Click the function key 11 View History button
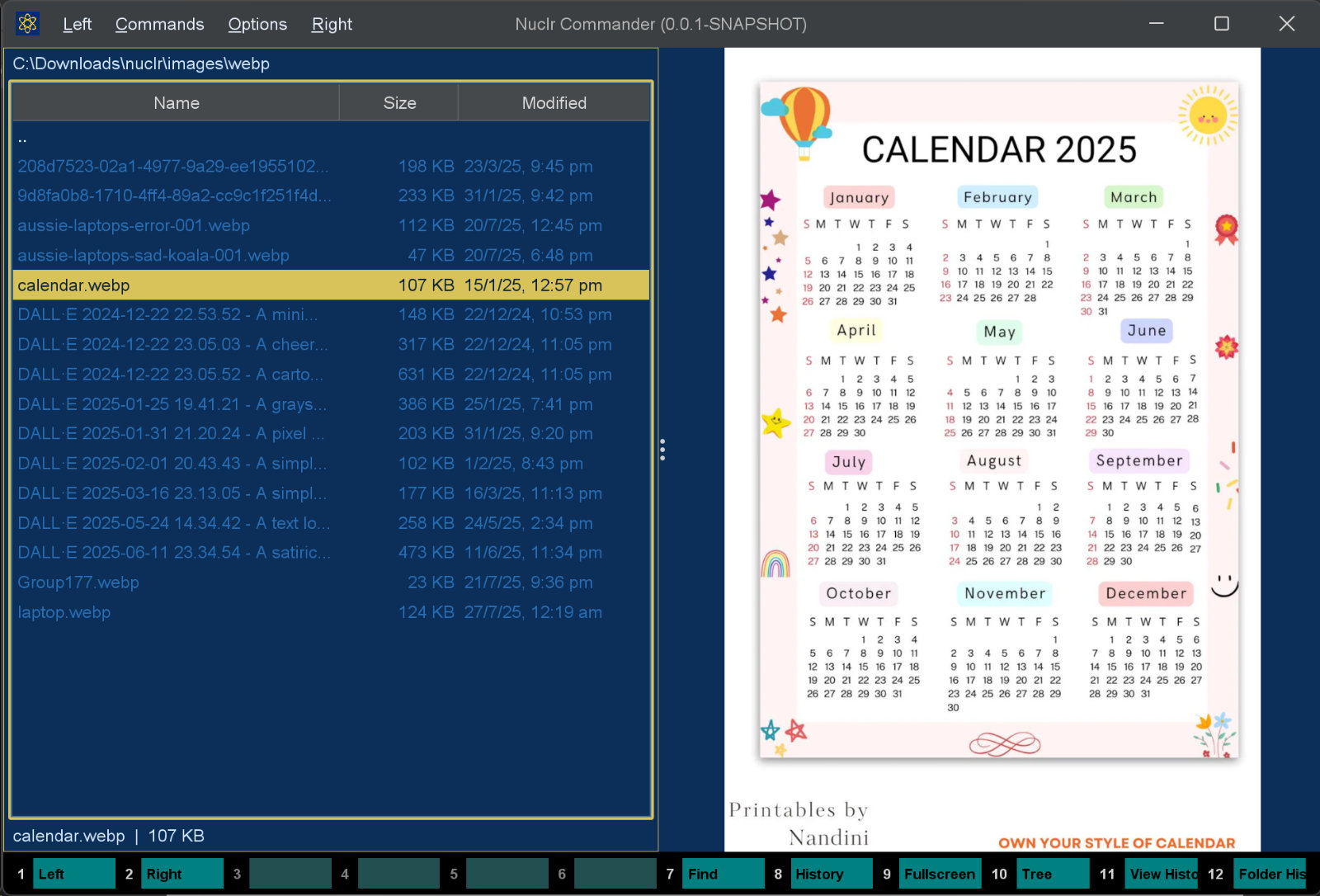Viewport: 1320px width, 896px height. tap(1162, 874)
